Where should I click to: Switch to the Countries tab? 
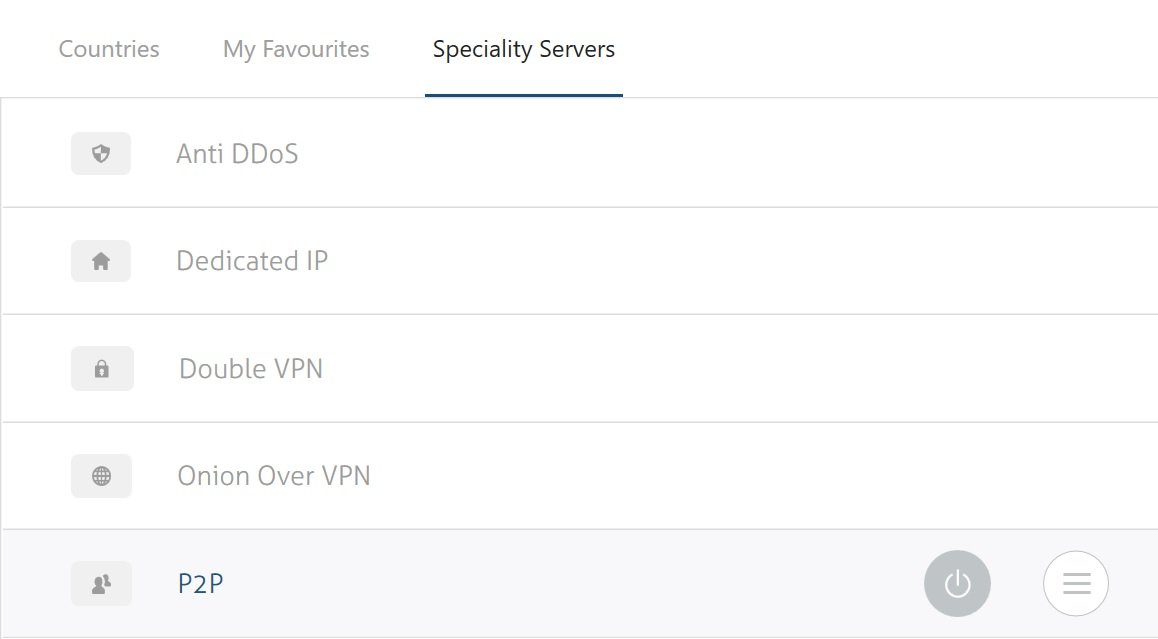[109, 49]
